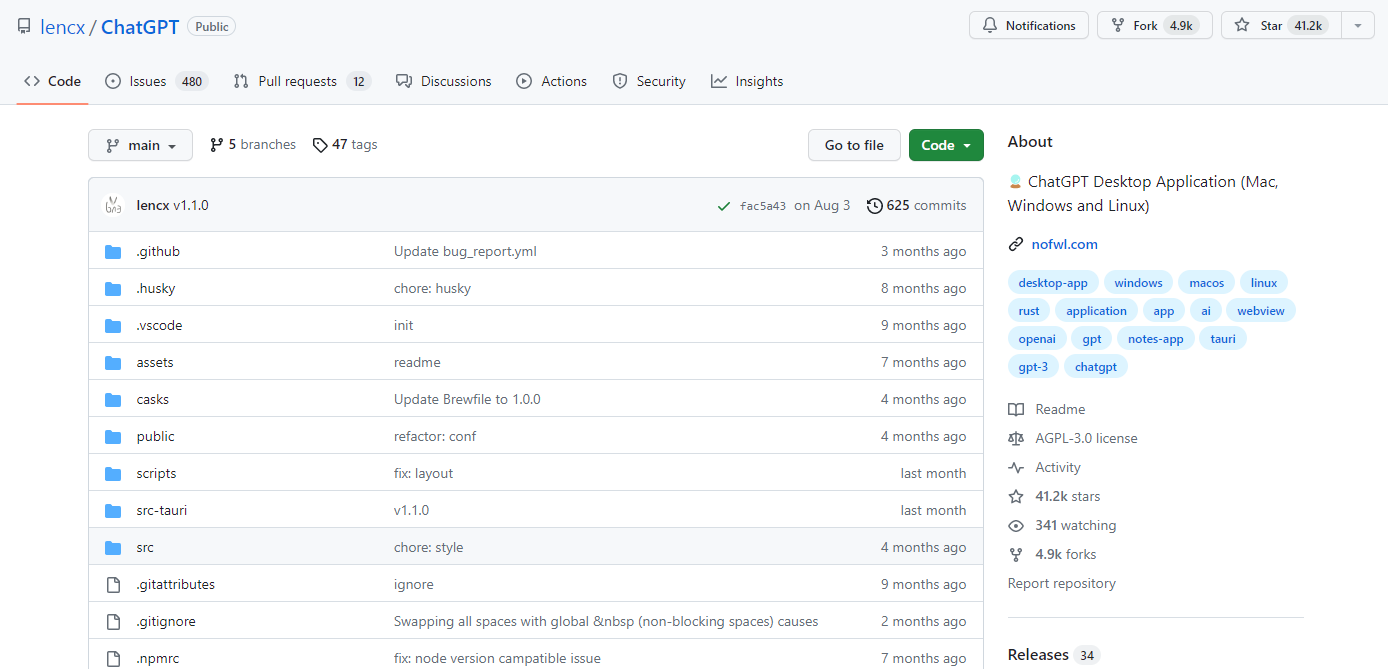Viewport: 1388px width, 669px height.
Task: Click the Fork icon in header
Action: click(x=1118, y=26)
